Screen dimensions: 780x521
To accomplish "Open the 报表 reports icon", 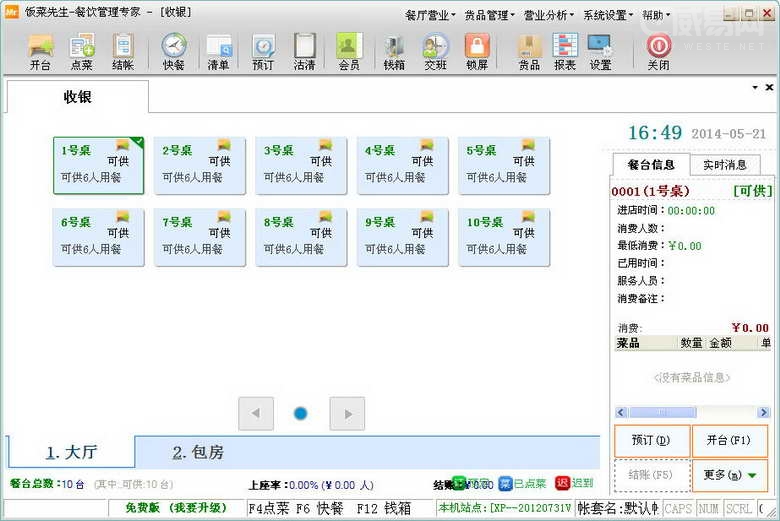I will point(565,51).
